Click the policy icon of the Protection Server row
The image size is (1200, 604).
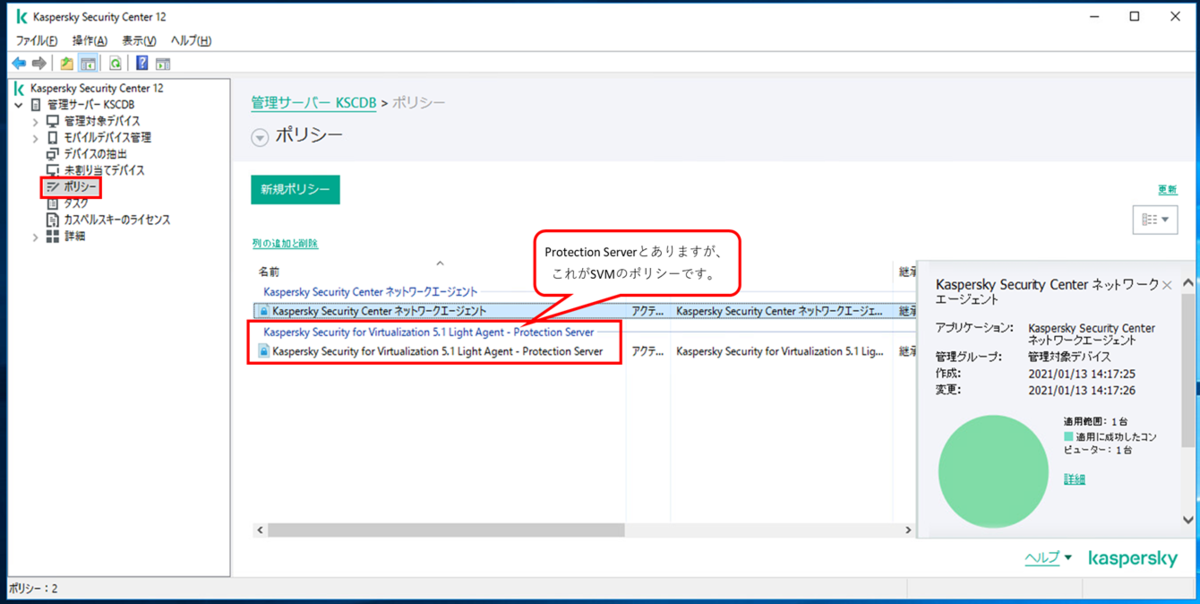coord(264,351)
